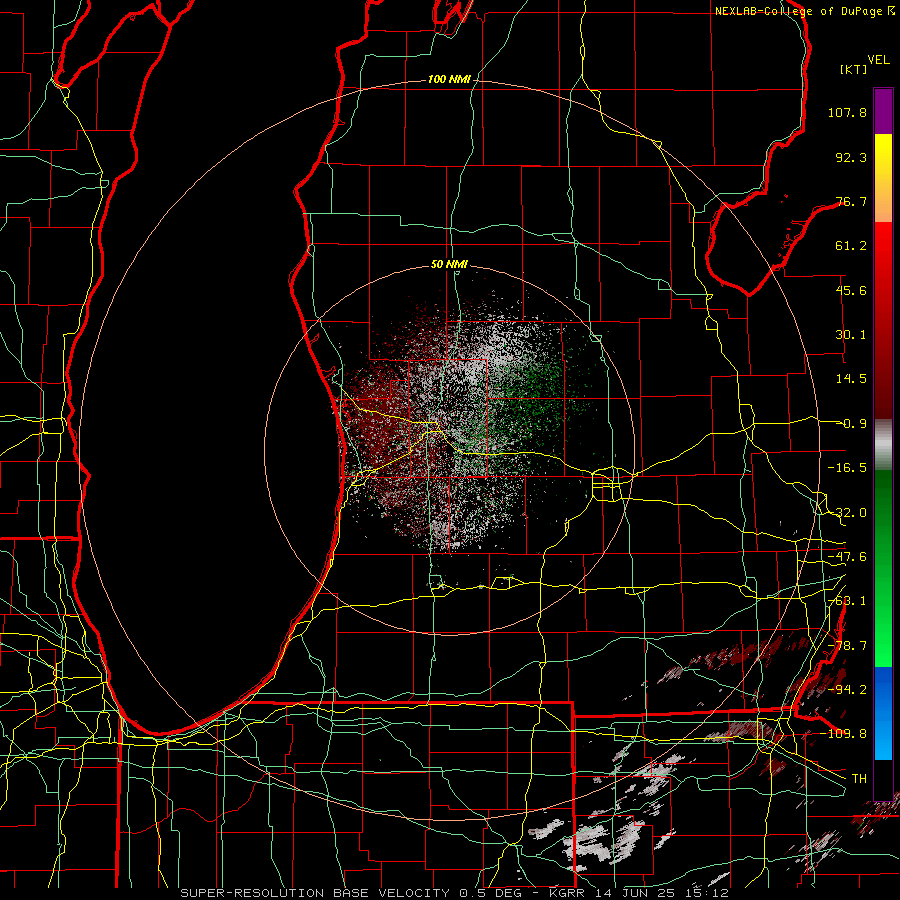Click the -0.9 velocity scale label
This screenshot has width=900, height=900.
tap(855, 424)
